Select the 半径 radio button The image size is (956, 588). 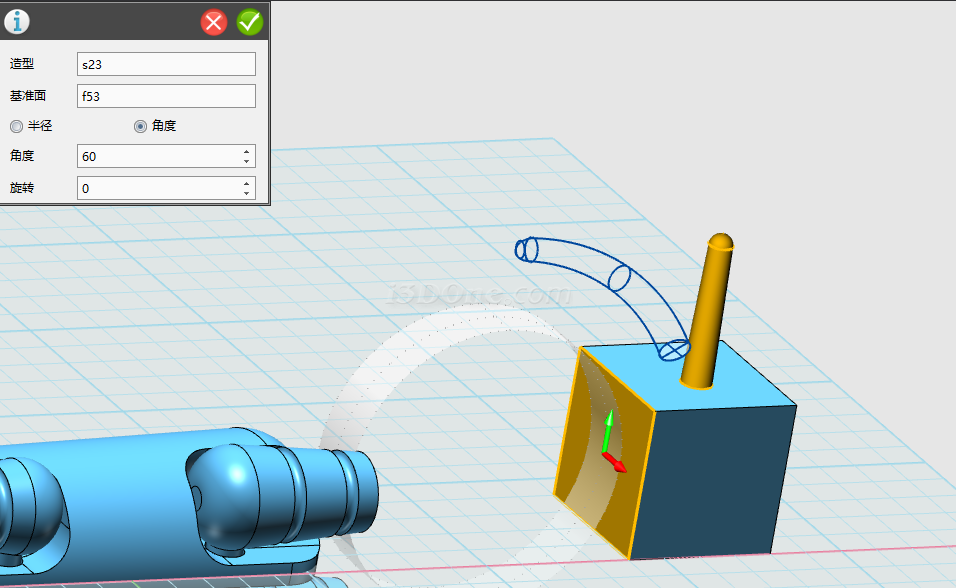[x=16, y=126]
